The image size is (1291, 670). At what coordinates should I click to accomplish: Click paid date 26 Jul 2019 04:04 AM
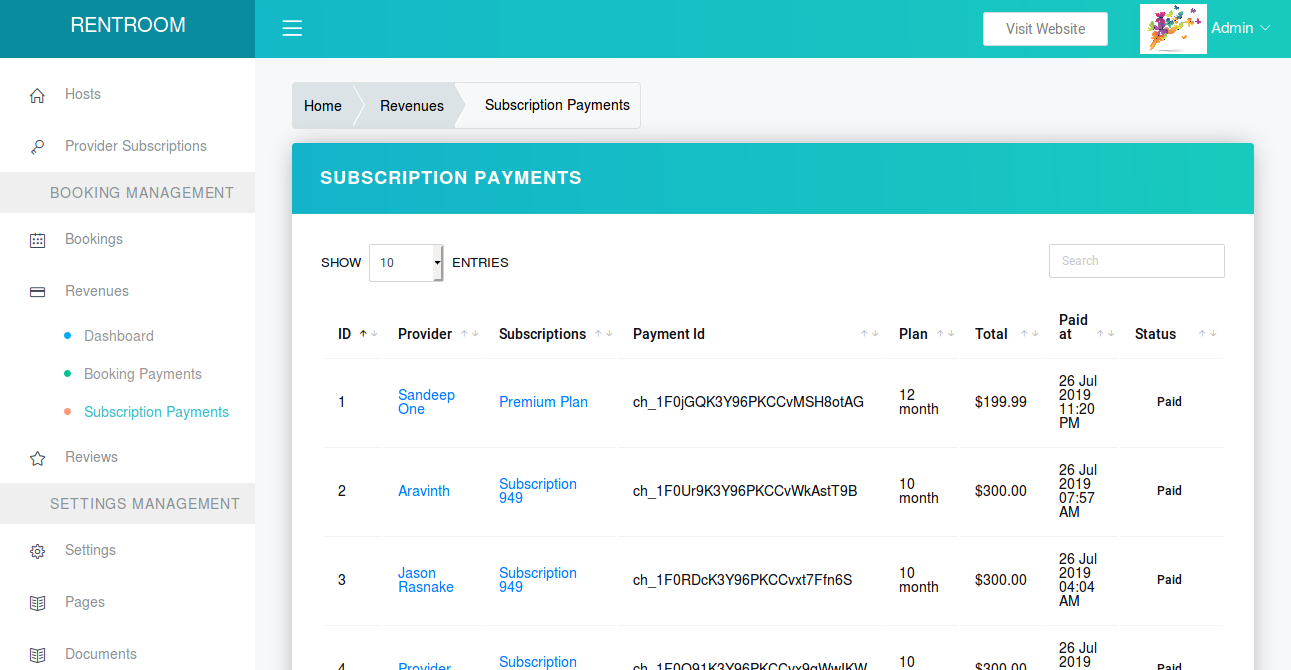click(1078, 580)
